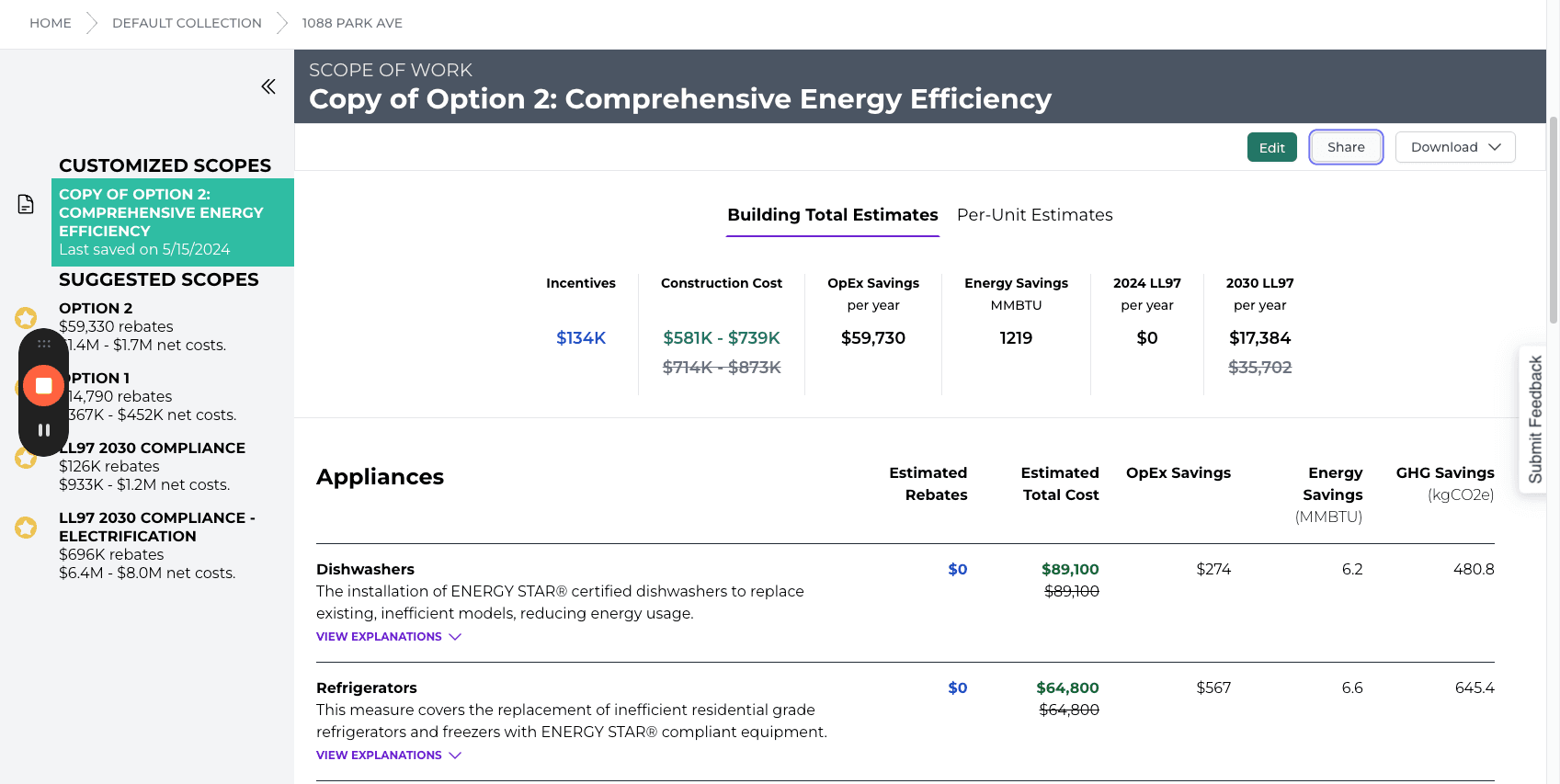1560x784 pixels.
Task: Click the Dishwashers measure title
Action: click(365, 570)
